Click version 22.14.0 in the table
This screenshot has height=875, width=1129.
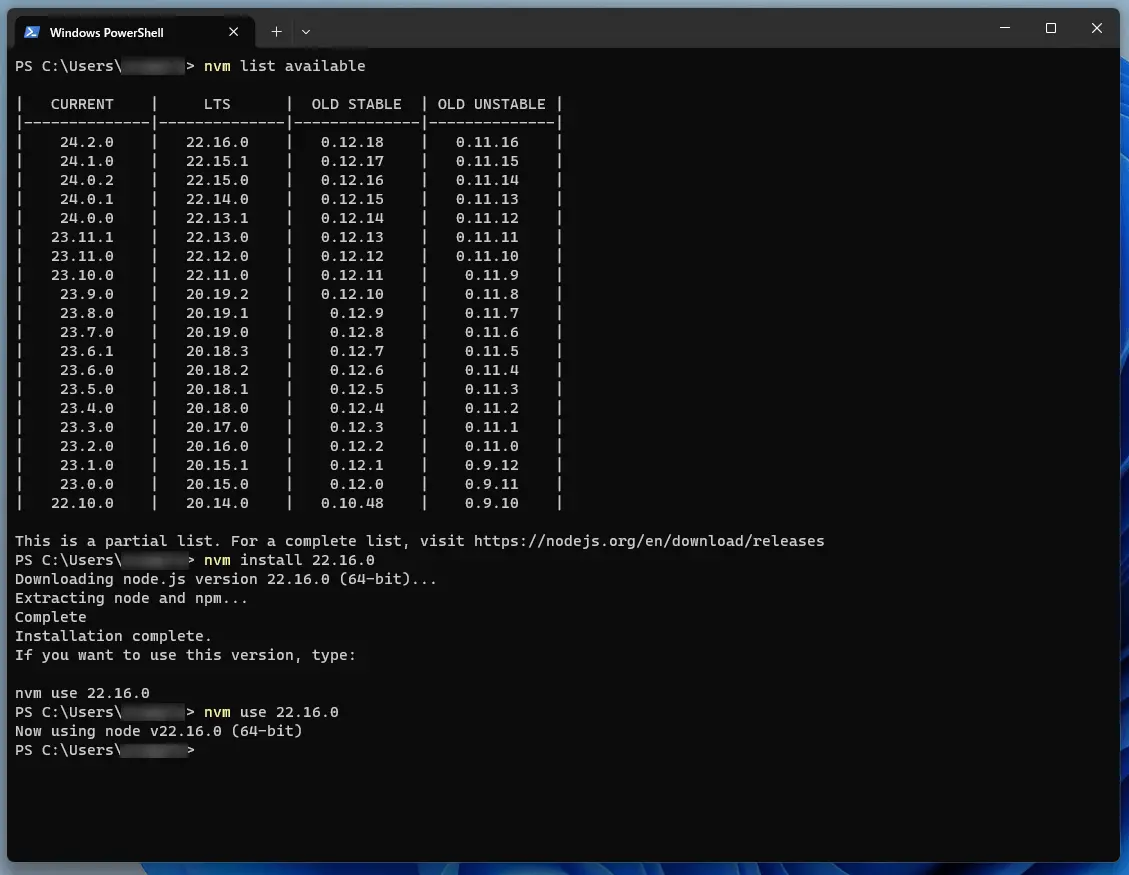tap(217, 199)
